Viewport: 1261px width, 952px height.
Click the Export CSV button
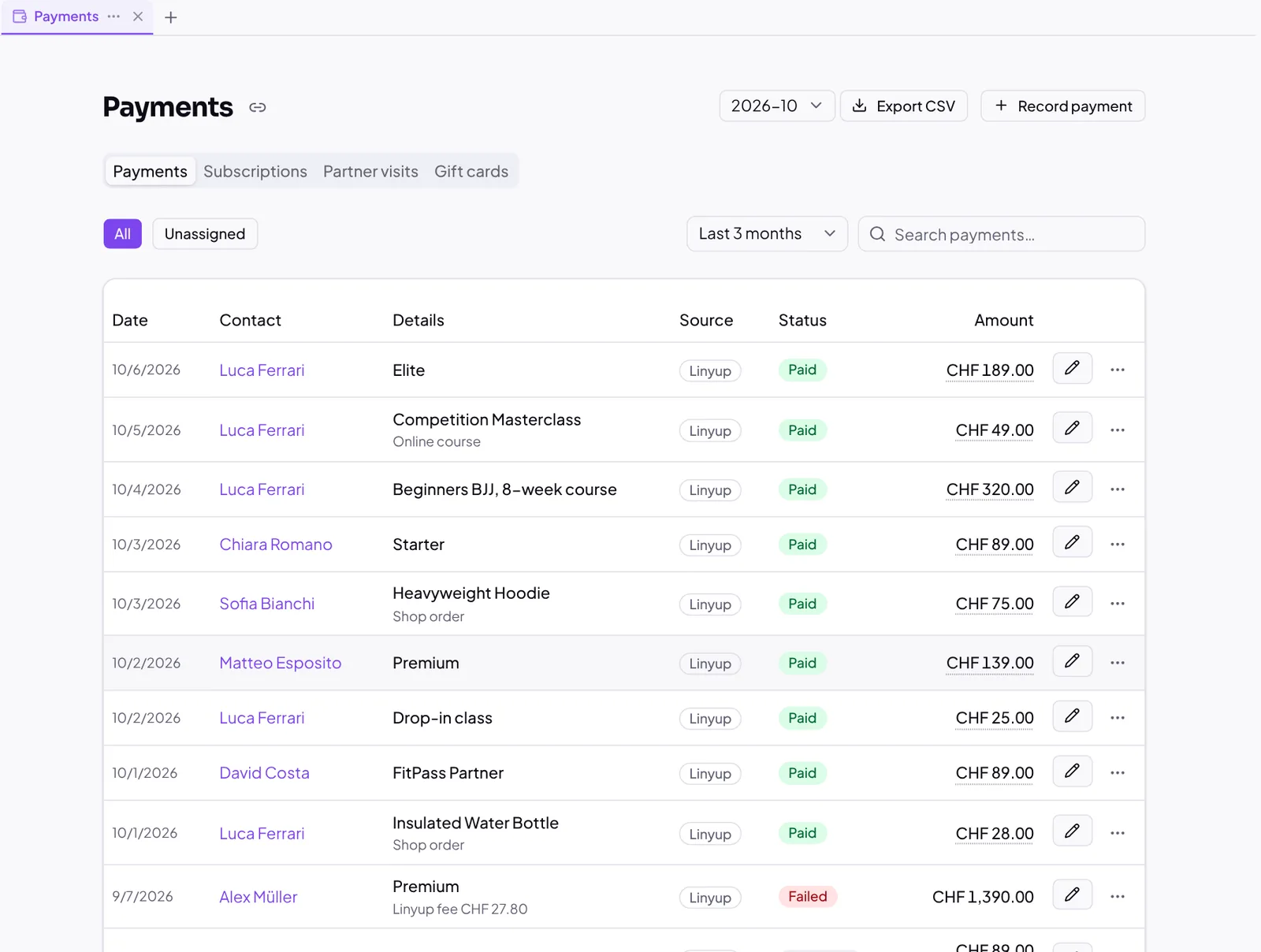[904, 106]
